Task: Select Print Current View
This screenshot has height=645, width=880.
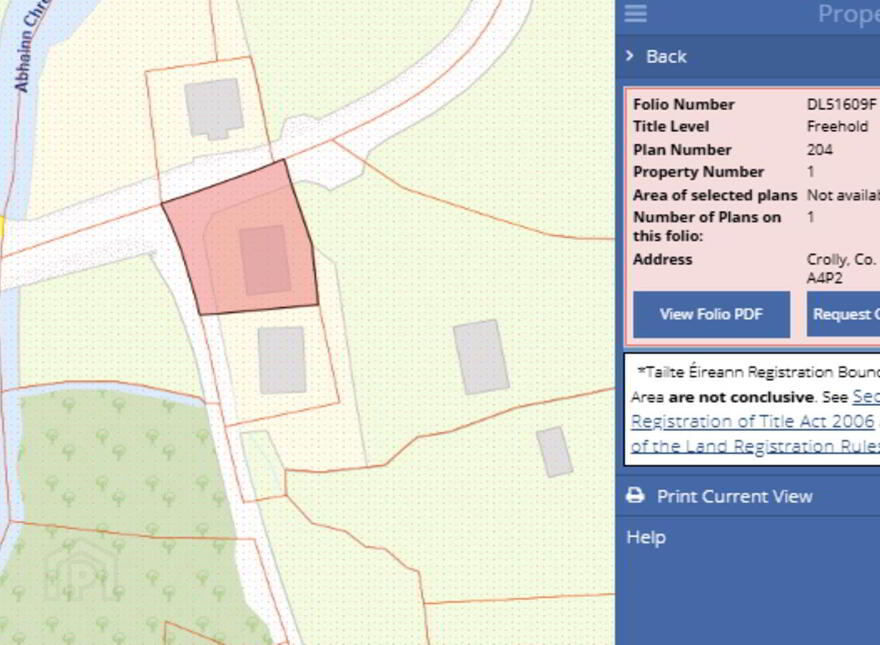Action: pyautogui.click(x=735, y=496)
